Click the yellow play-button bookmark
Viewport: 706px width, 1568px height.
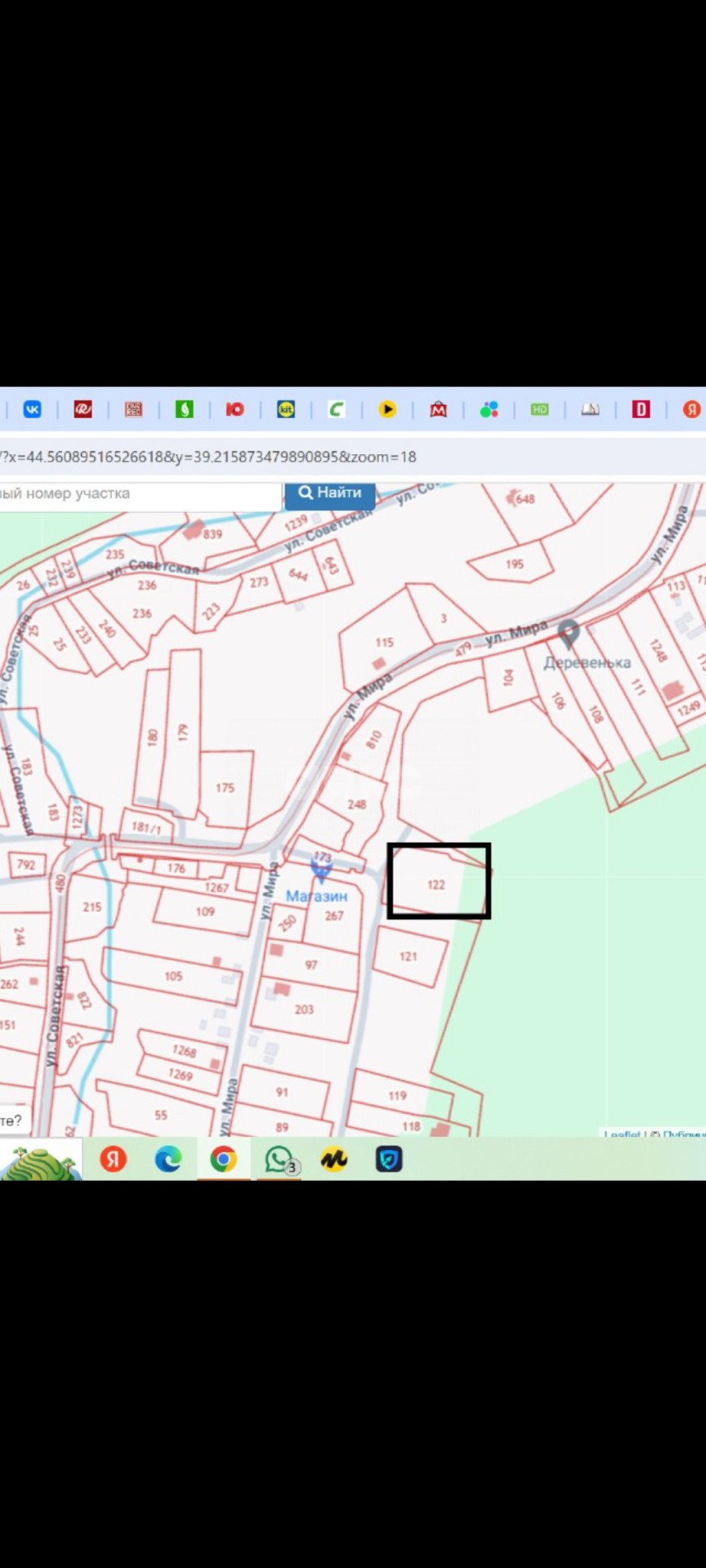(x=387, y=409)
